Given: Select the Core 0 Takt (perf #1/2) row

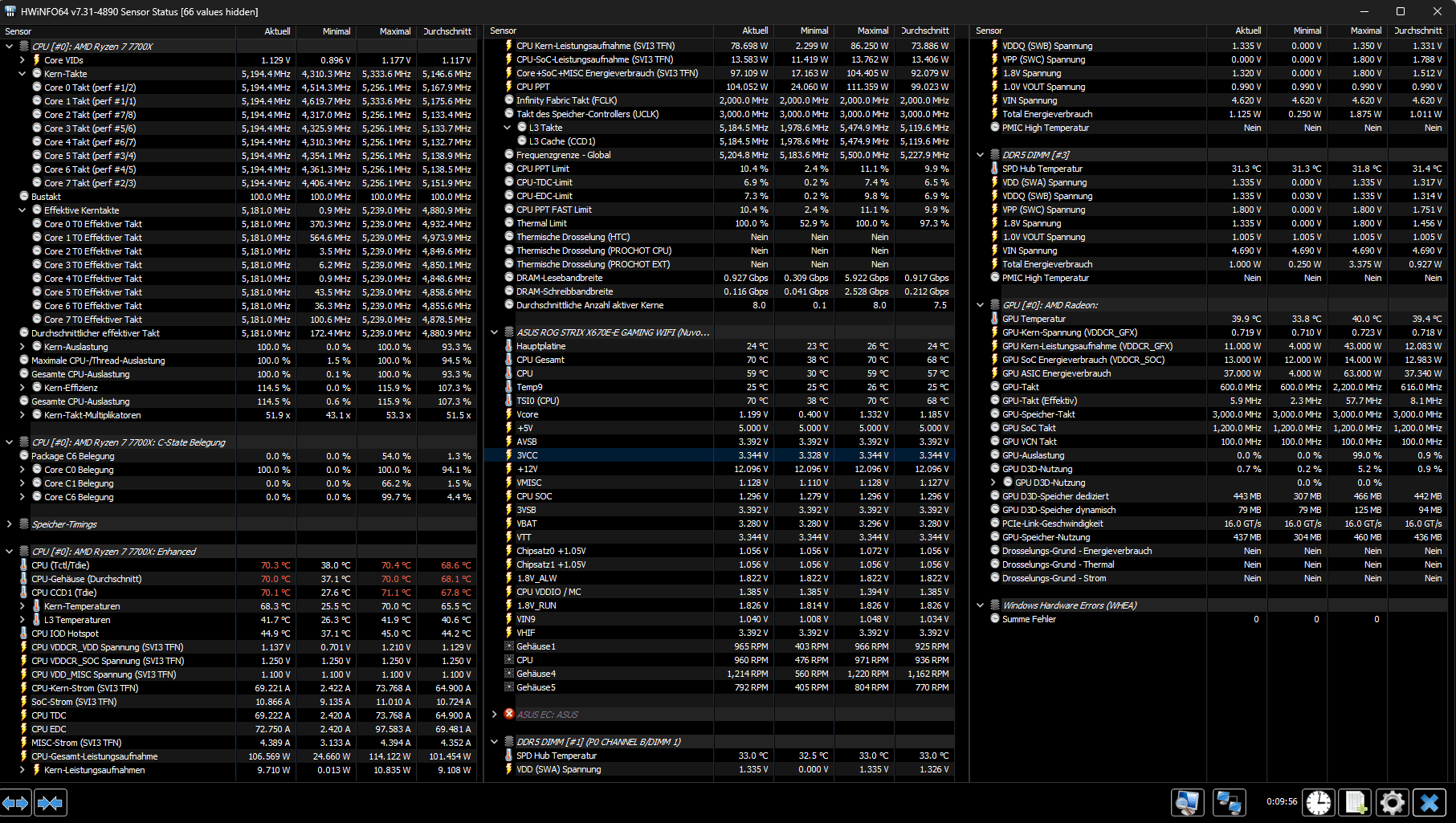Looking at the screenshot, I should point(239,88).
